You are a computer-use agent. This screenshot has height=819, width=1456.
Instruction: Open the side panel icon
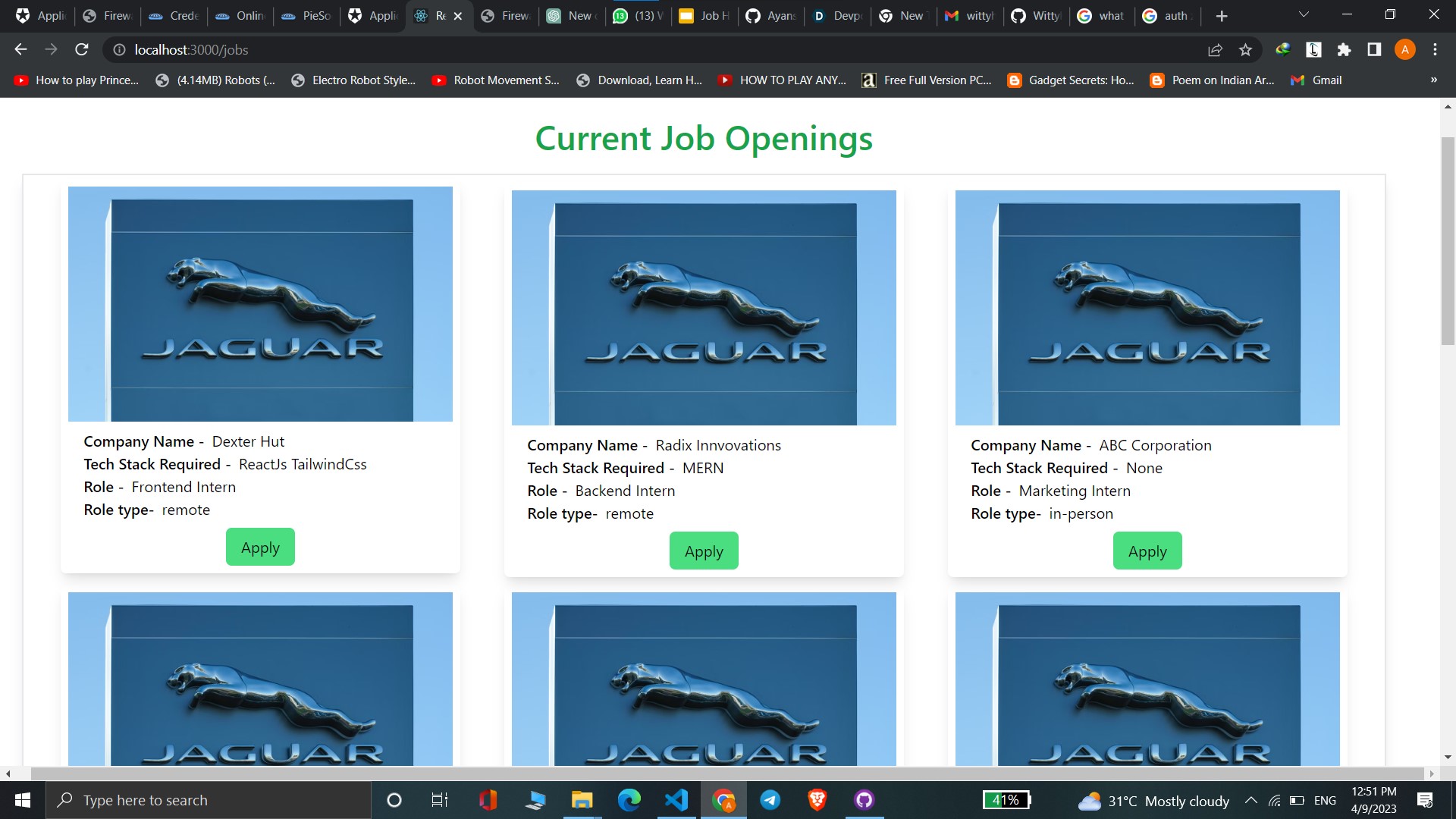(1374, 49)
